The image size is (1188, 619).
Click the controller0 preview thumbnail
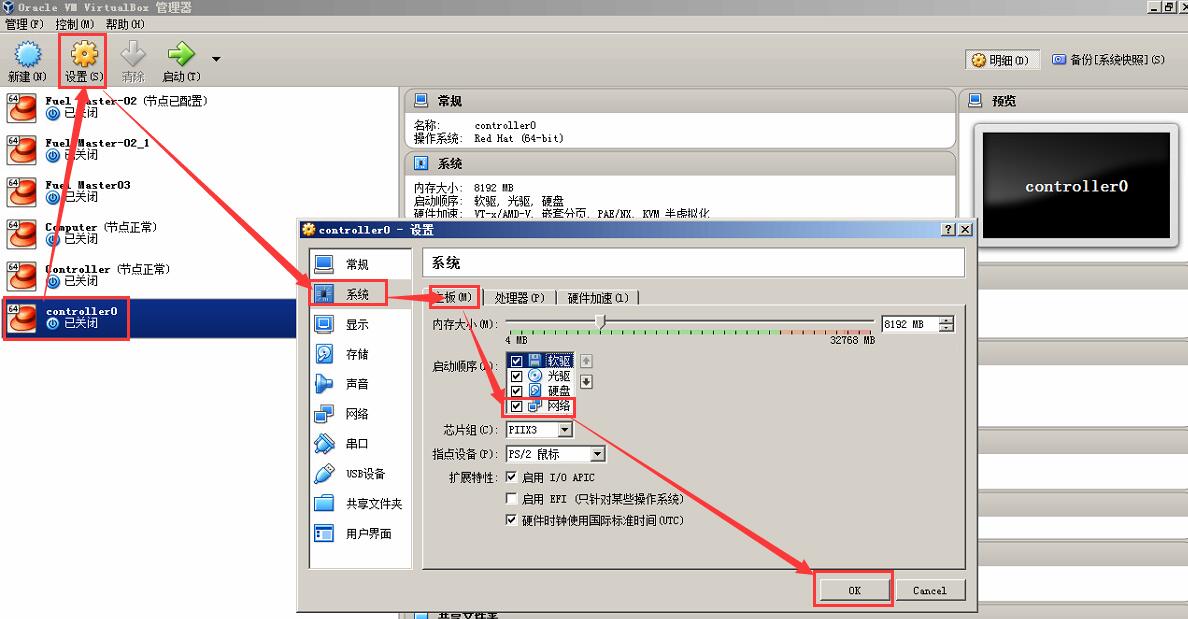point(1076,186)
